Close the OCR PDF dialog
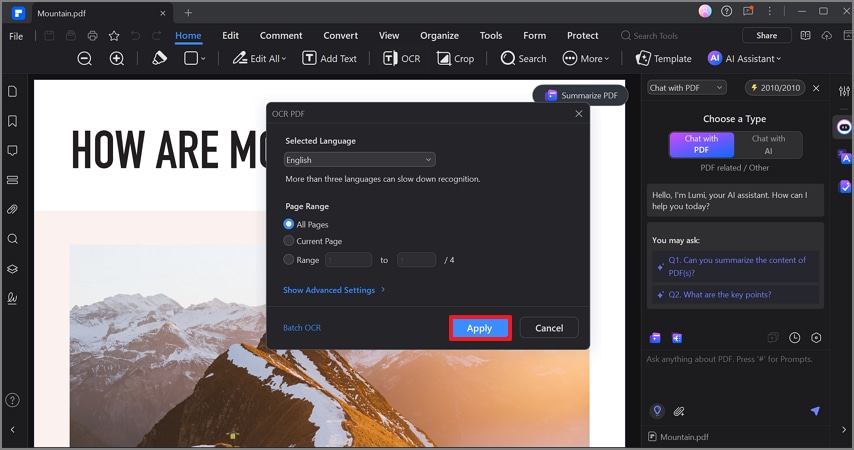Image resolution: width=854 pixels, height=450 pixels. point(578,113)
